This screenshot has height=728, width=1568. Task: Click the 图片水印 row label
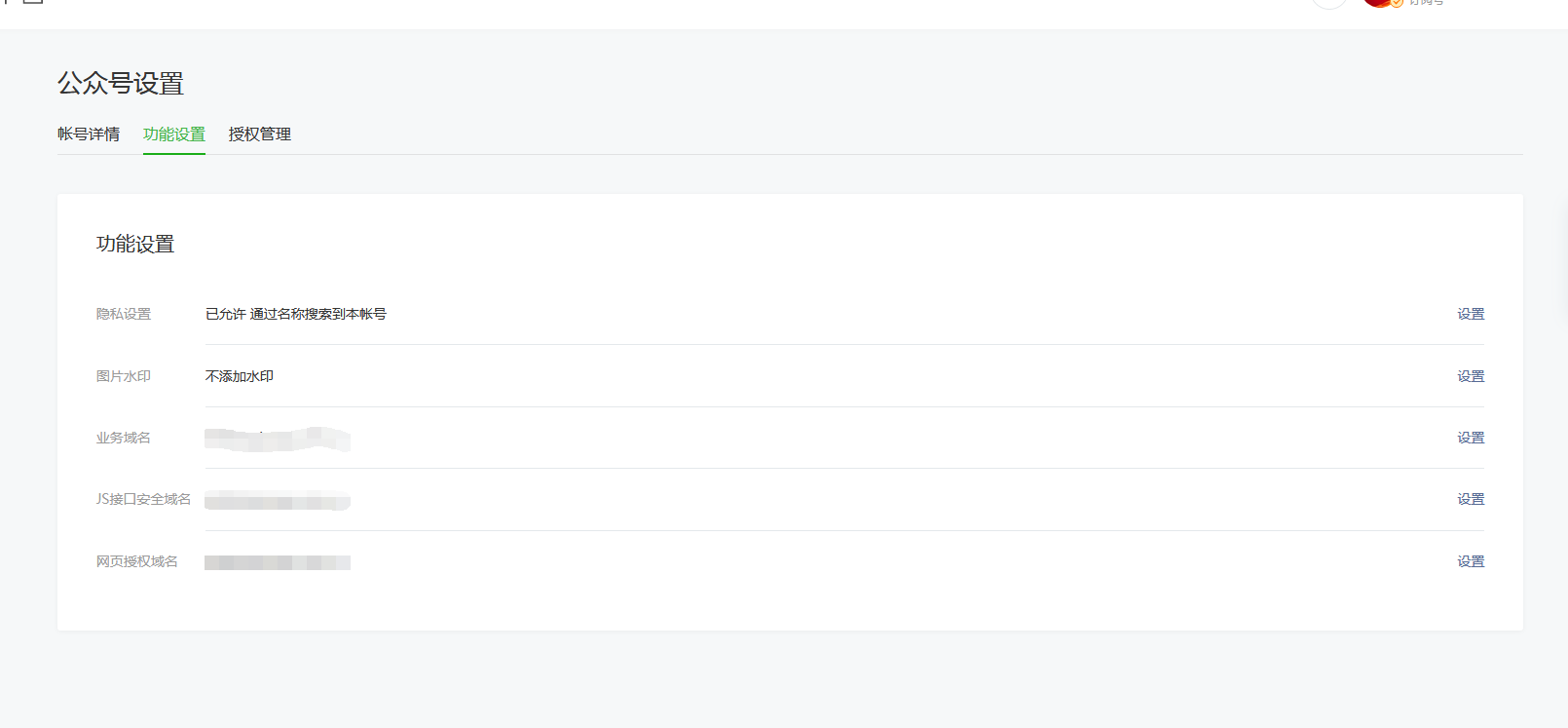click(124, 376)
